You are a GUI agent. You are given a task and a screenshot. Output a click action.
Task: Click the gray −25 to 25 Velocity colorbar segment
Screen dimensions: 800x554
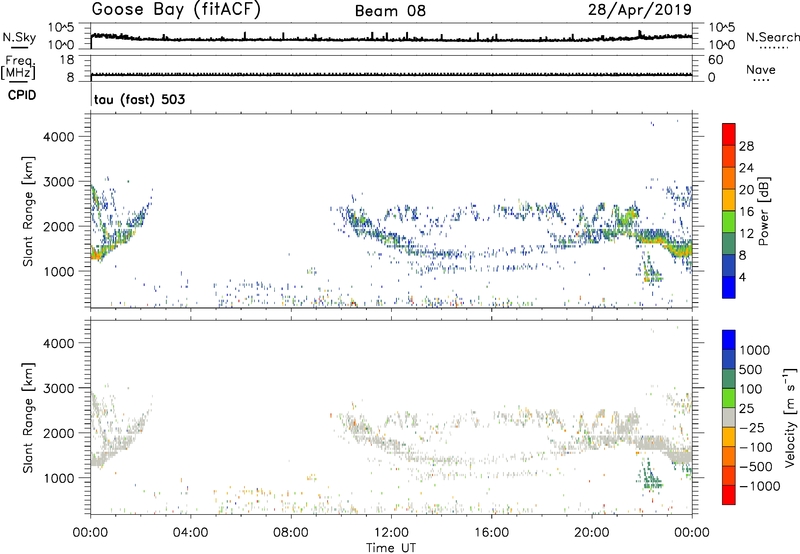click(x=729, y=417)
